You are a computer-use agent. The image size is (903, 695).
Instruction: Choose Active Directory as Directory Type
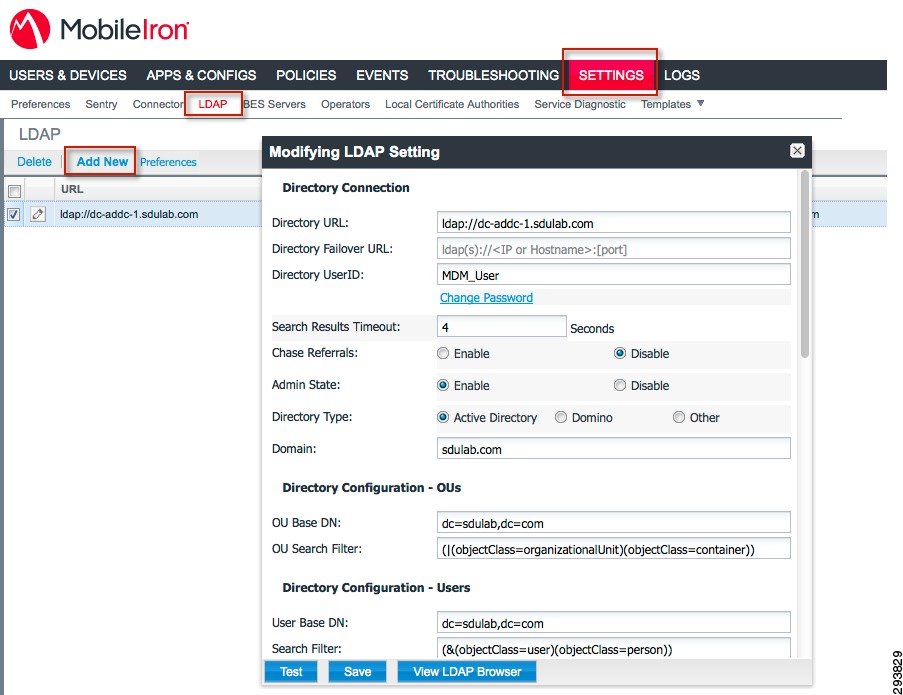(443, 417)
